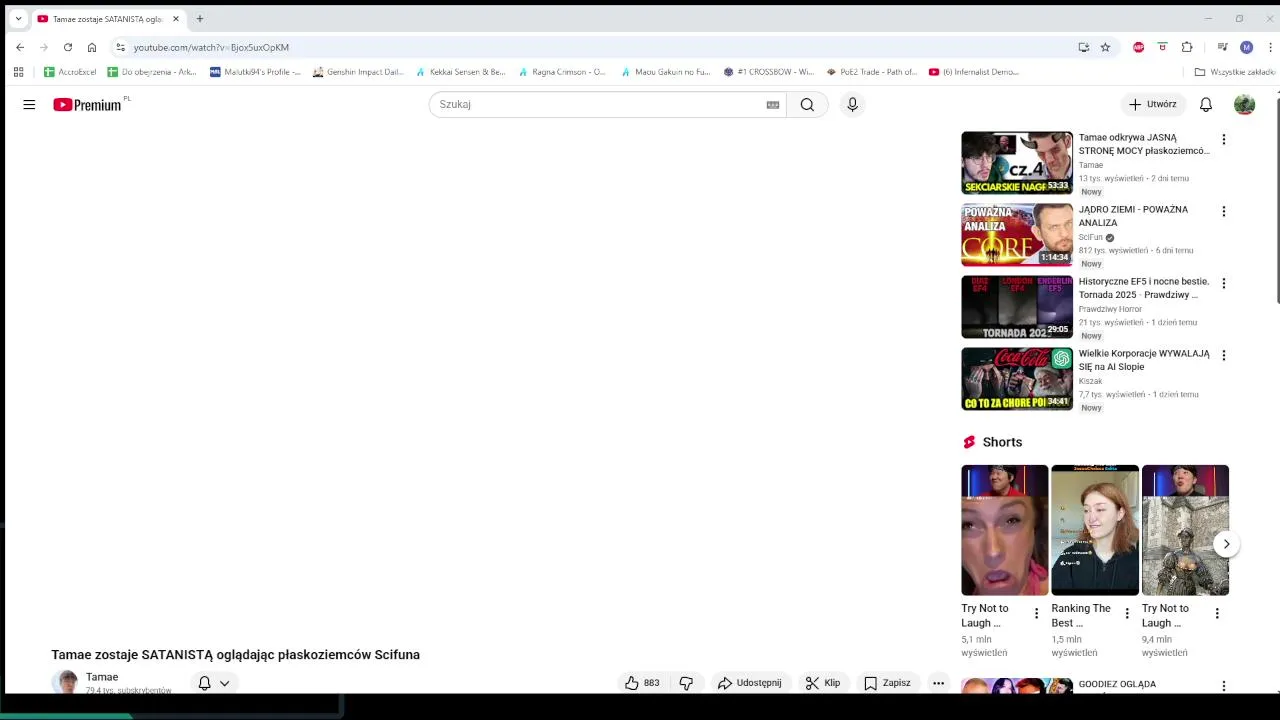
Task: Open '(6) Infernalist Demo...' bookmark
Action: click(974, 72)
